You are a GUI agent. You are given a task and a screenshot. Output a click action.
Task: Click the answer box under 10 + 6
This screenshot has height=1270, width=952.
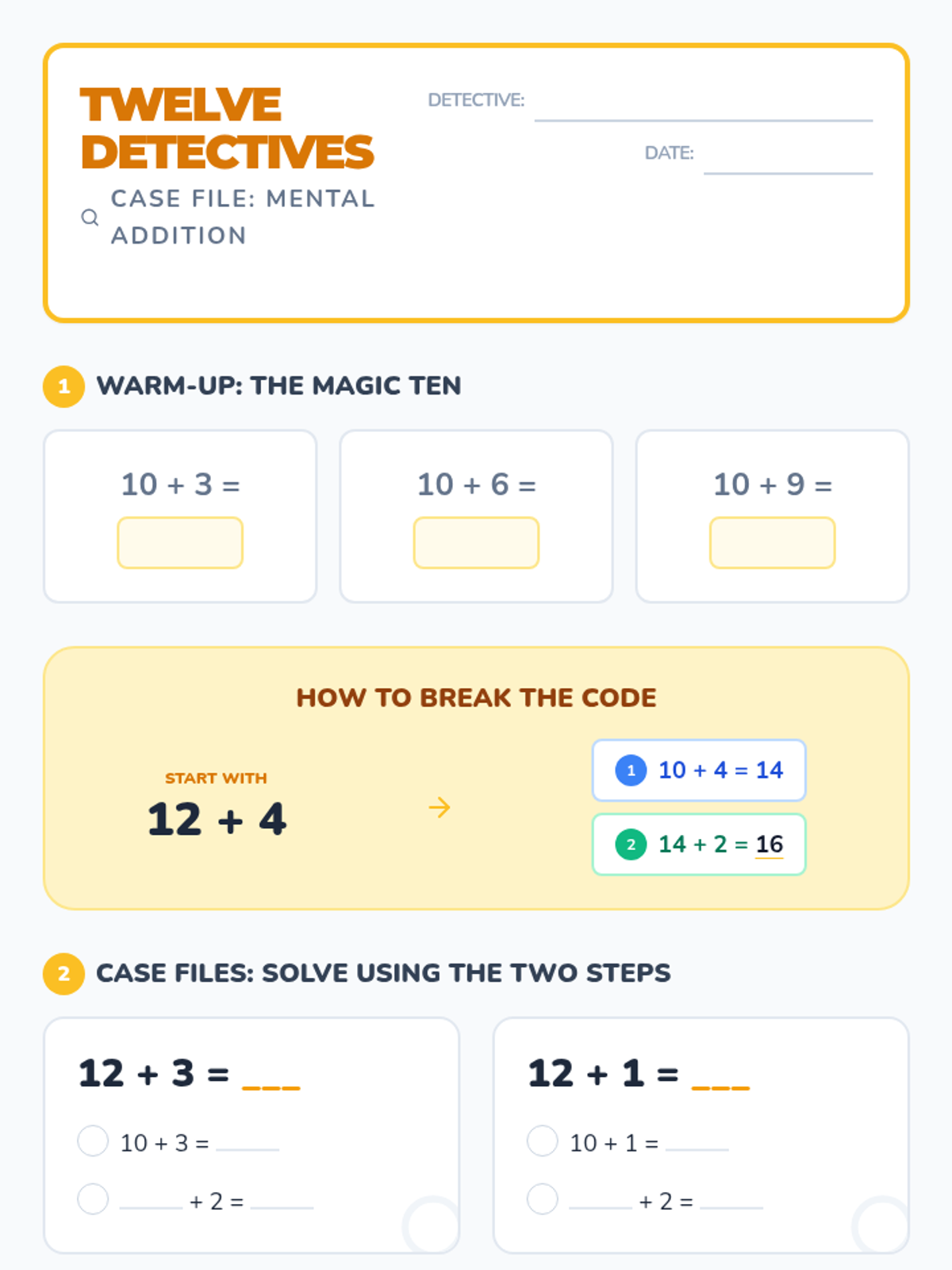476,543
